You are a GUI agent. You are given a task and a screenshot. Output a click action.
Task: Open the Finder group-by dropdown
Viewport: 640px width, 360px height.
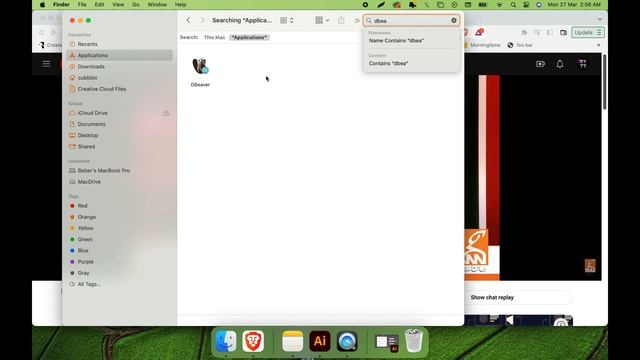(322, 20)
